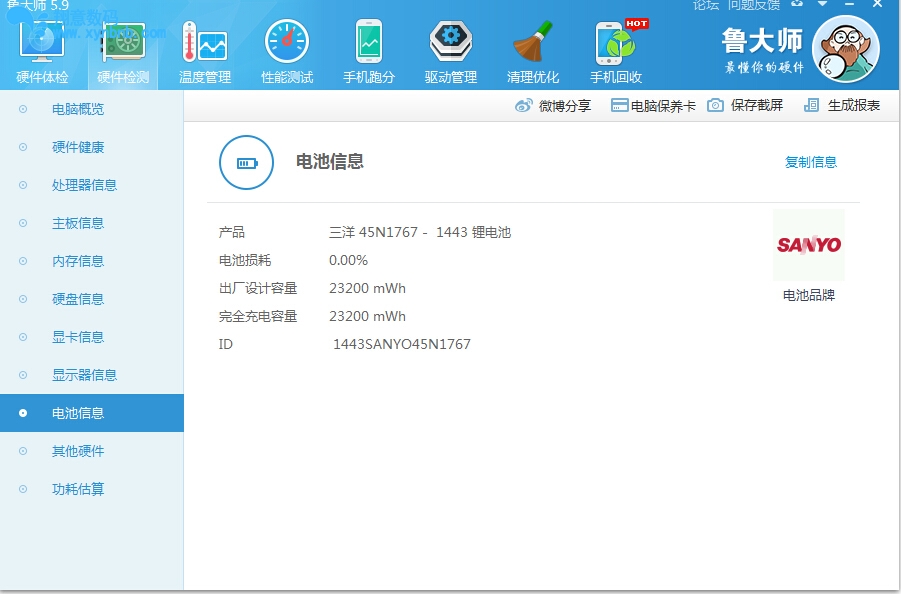901x594 pixels.
Task: Click the 复制信息 link
Action: click(x=811, y=162)
